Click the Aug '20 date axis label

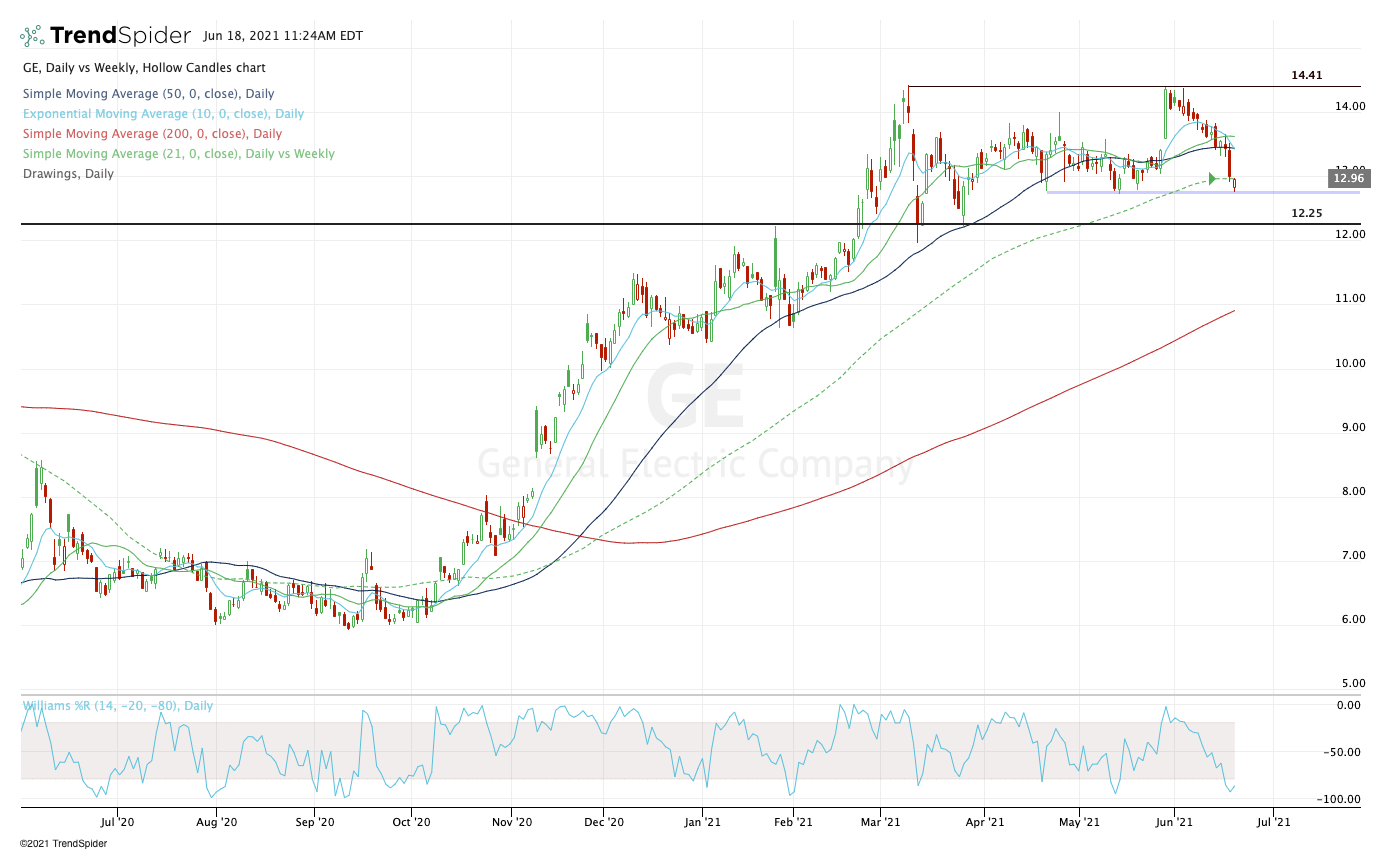click(x=216, y=822)
